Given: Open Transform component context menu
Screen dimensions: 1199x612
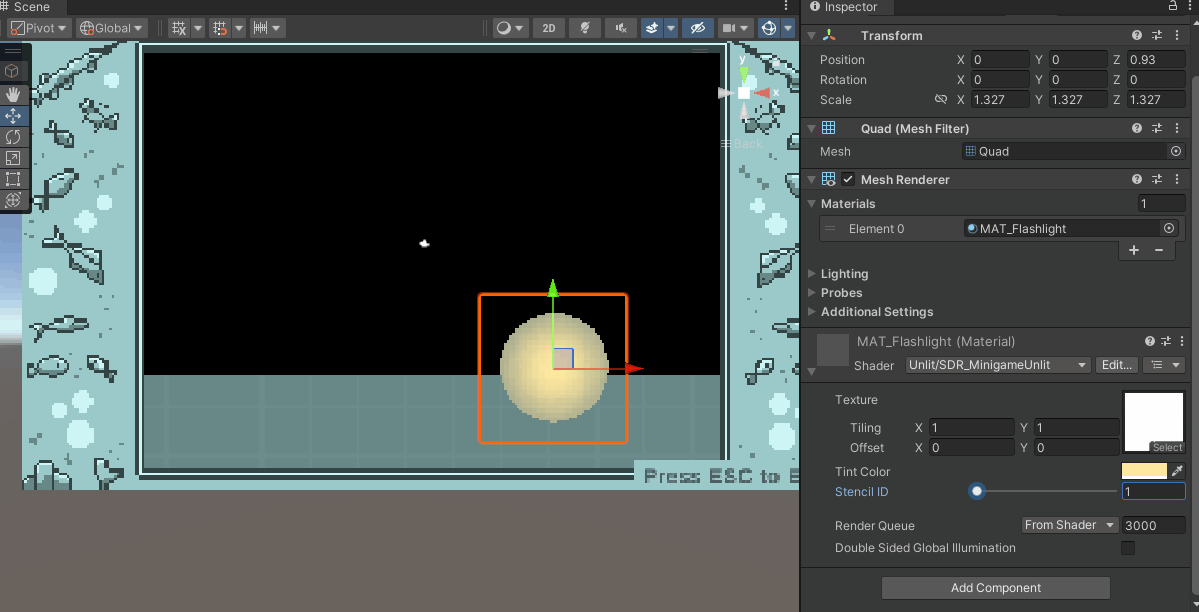Looking at the screenshot, I should pyautogui.click(x=1177, y=35).
